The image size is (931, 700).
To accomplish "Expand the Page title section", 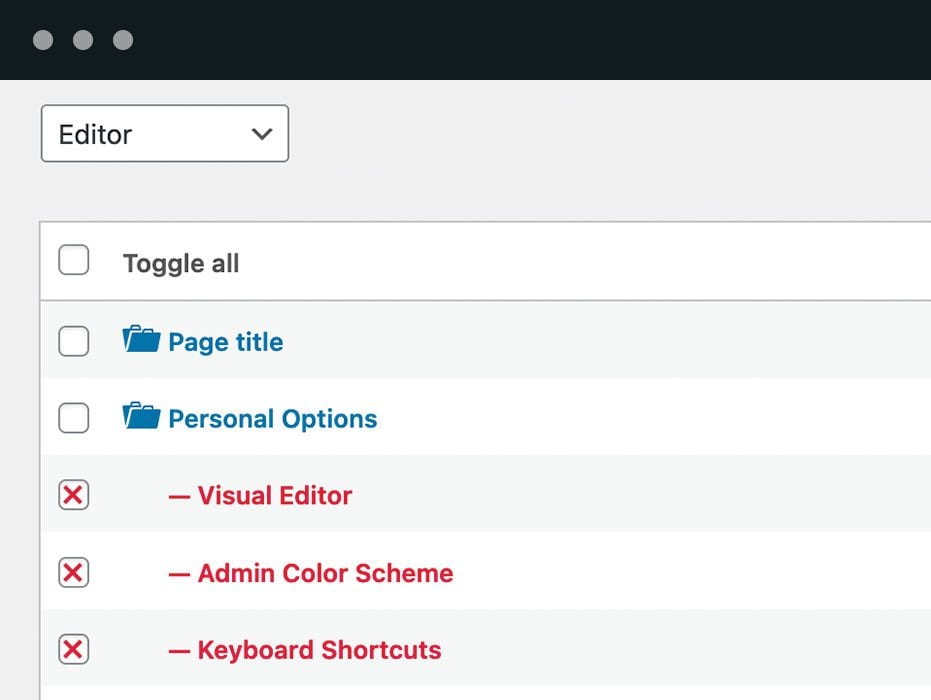I will click(x=225, y=342).
